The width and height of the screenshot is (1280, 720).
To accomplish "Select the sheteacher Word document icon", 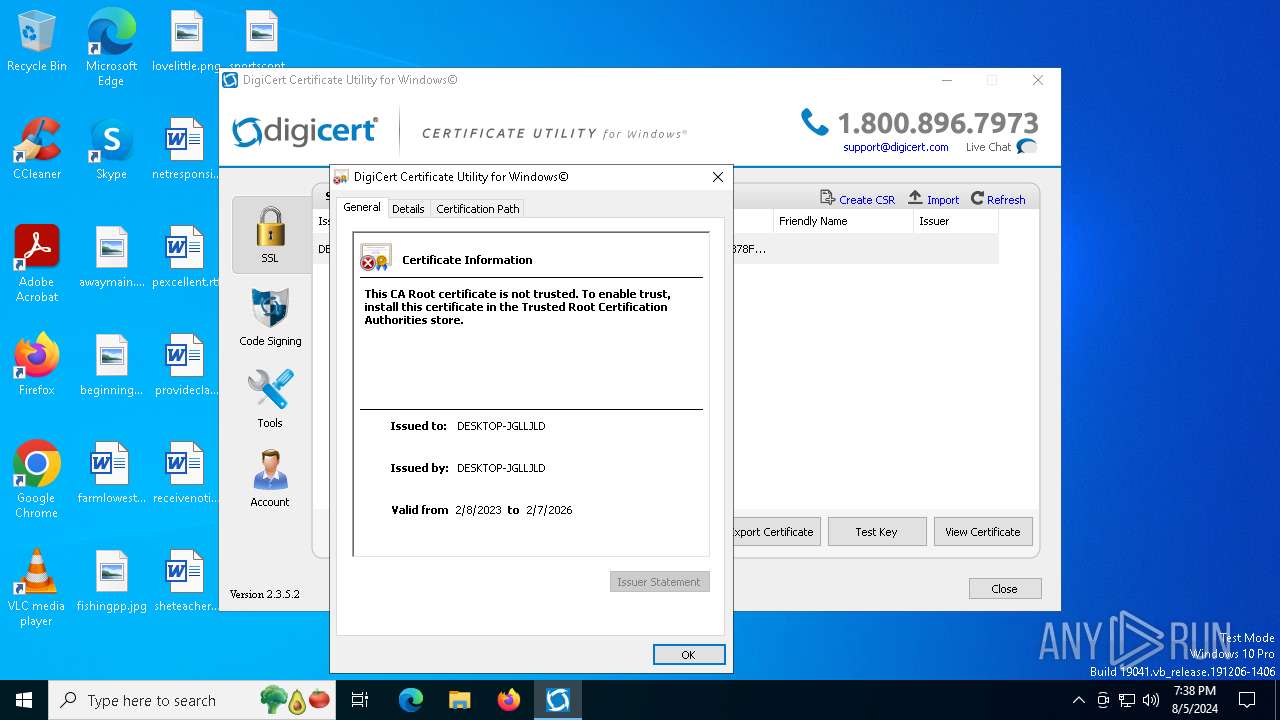I will pos(186,581).
